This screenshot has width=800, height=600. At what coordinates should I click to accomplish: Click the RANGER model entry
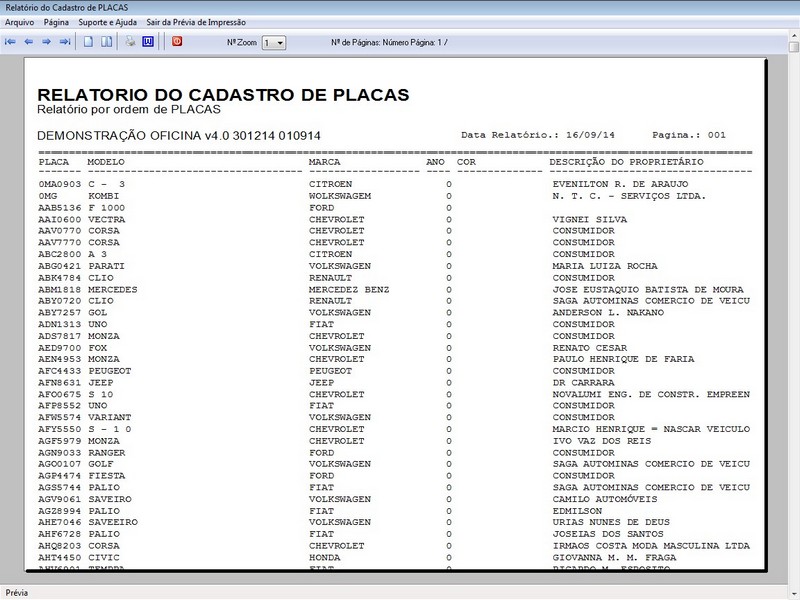[107, 453]
